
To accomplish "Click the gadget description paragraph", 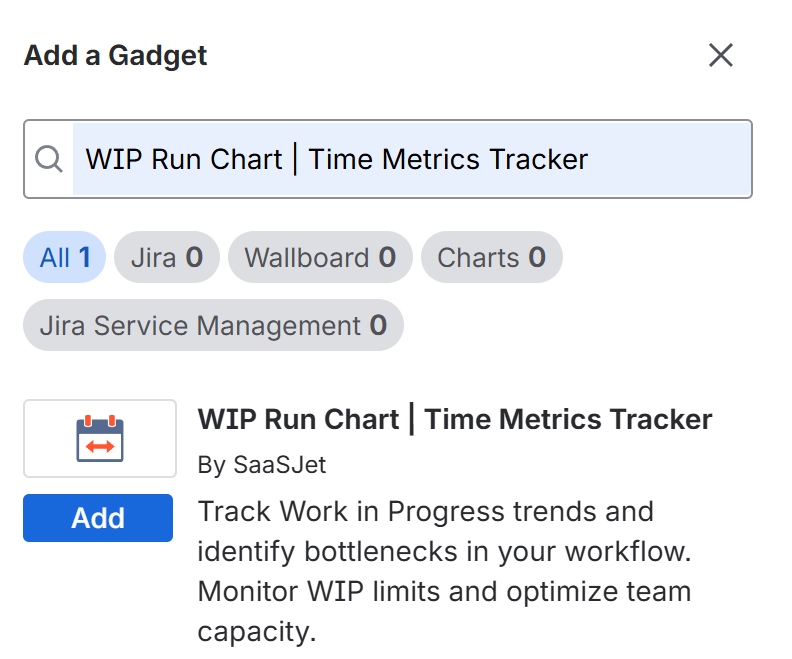I will (445, 571).
